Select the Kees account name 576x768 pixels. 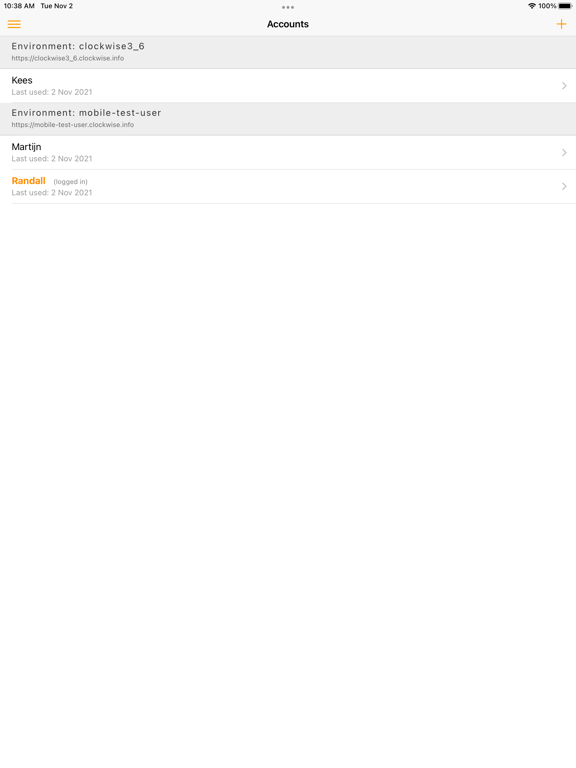point(22,80)
